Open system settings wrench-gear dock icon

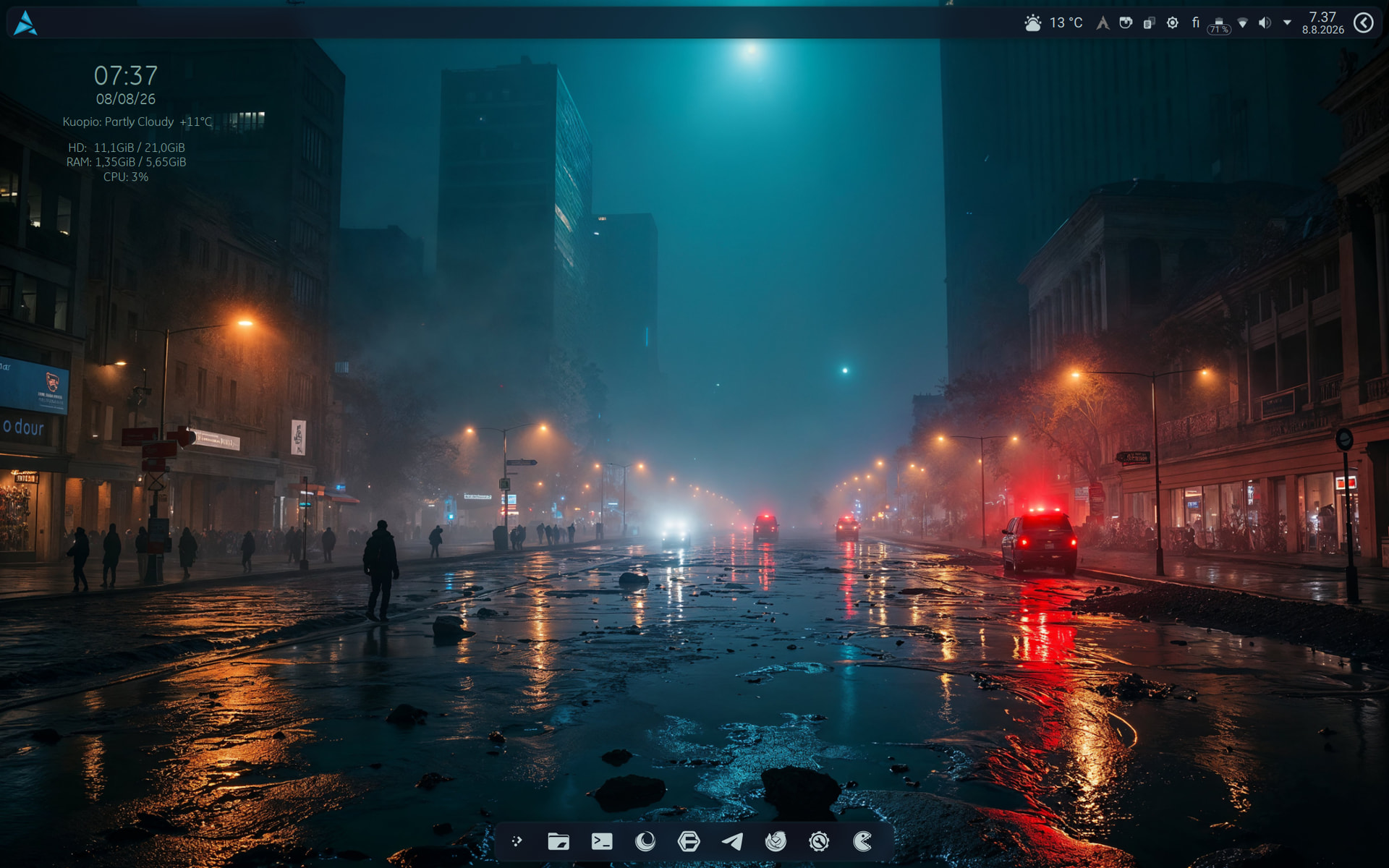pos(819,841)
